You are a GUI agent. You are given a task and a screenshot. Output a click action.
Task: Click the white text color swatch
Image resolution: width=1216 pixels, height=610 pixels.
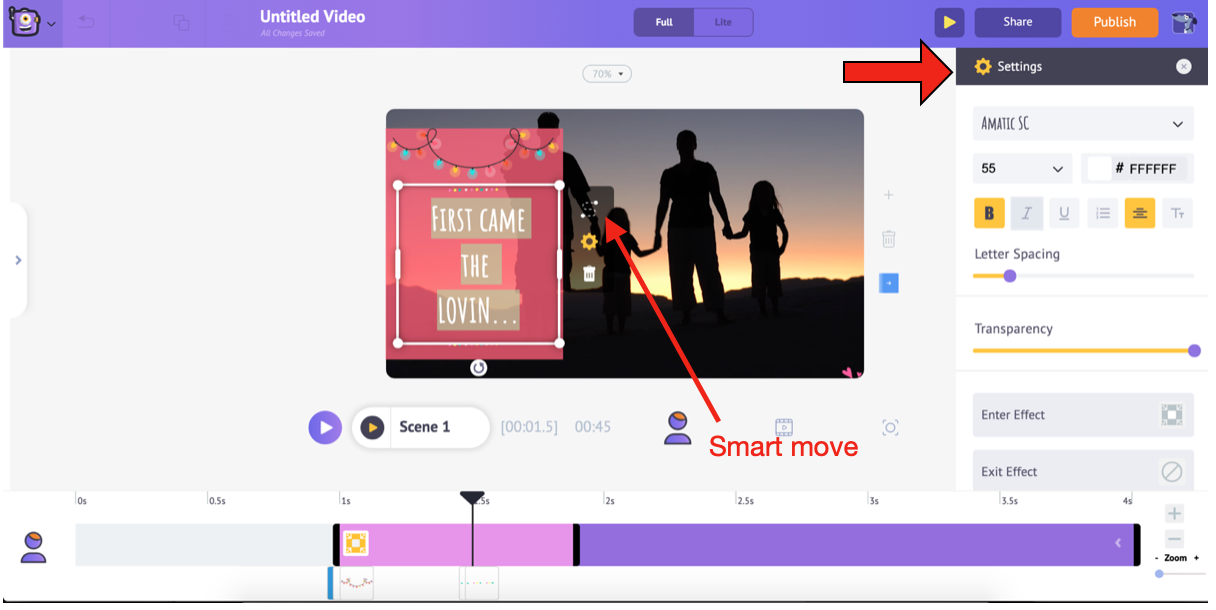[1099, 169]
